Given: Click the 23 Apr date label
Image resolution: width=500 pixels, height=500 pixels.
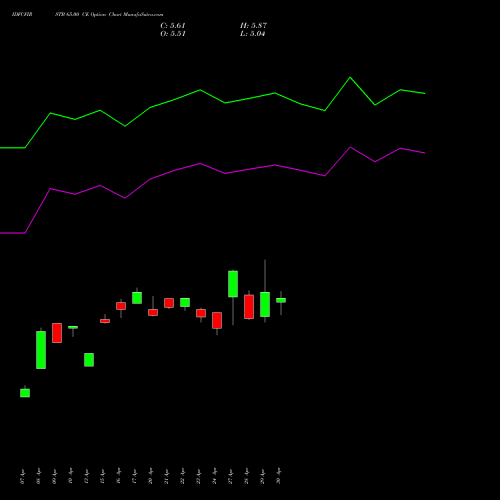Looking at the screenshot, I should (198, 476).
